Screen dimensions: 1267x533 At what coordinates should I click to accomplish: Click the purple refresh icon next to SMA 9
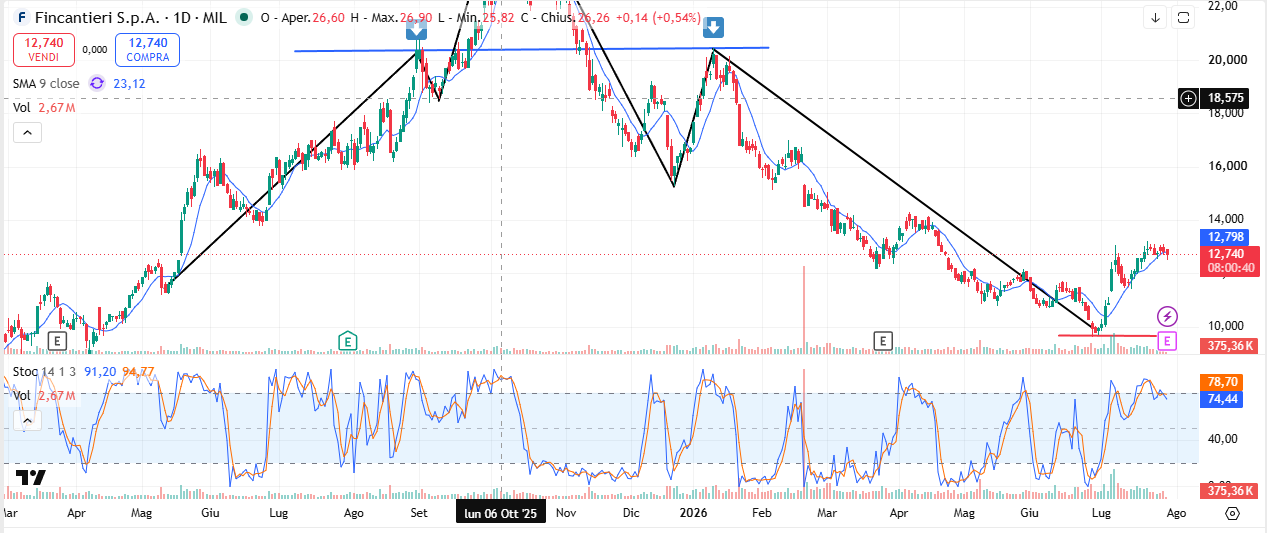tap(97, 83)
